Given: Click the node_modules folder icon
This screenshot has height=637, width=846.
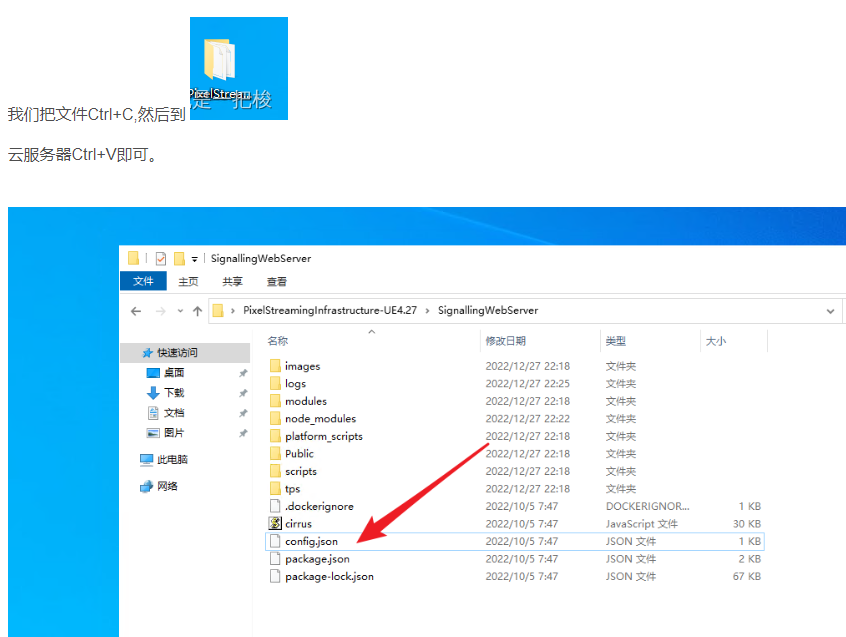Looking at the screenshot, I should coord(275,419).
